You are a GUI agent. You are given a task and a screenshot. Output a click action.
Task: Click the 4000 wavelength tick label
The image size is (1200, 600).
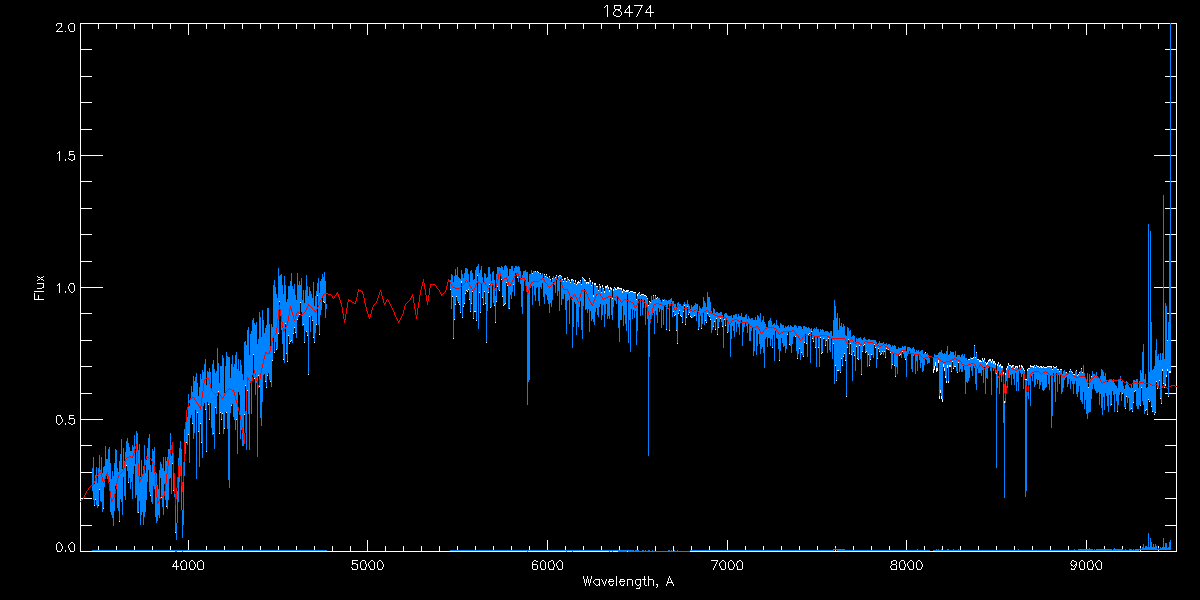pyautogui.click(x=188, y=563)
